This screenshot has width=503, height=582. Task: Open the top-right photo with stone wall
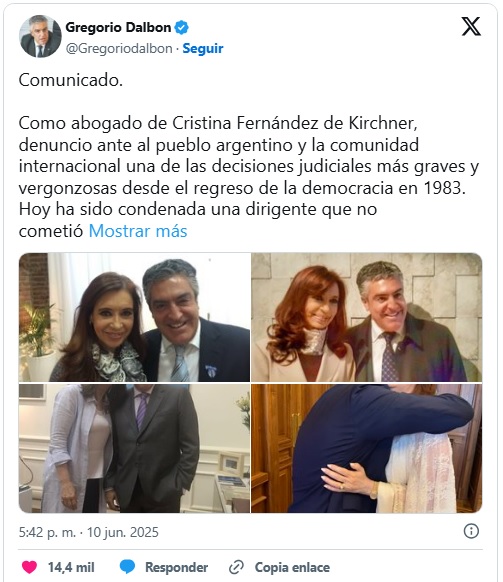click(367, 317)
